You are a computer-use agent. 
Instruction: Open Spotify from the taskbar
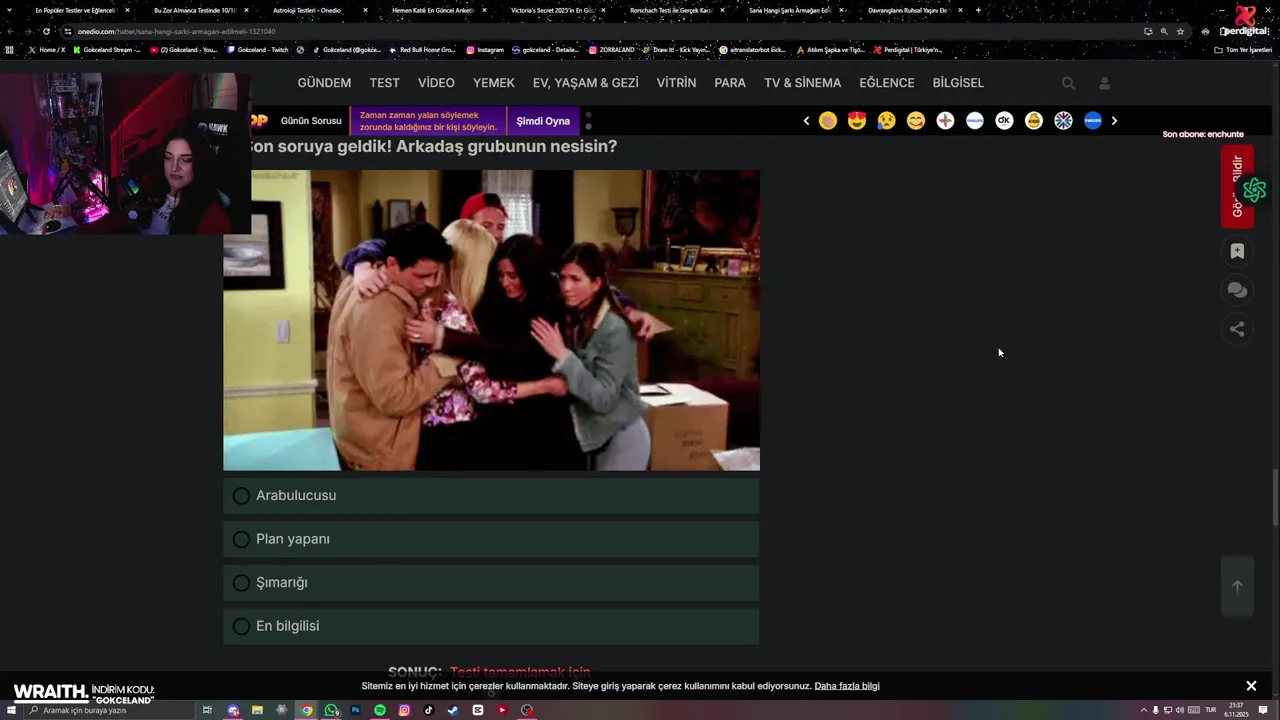pos(380,710)
